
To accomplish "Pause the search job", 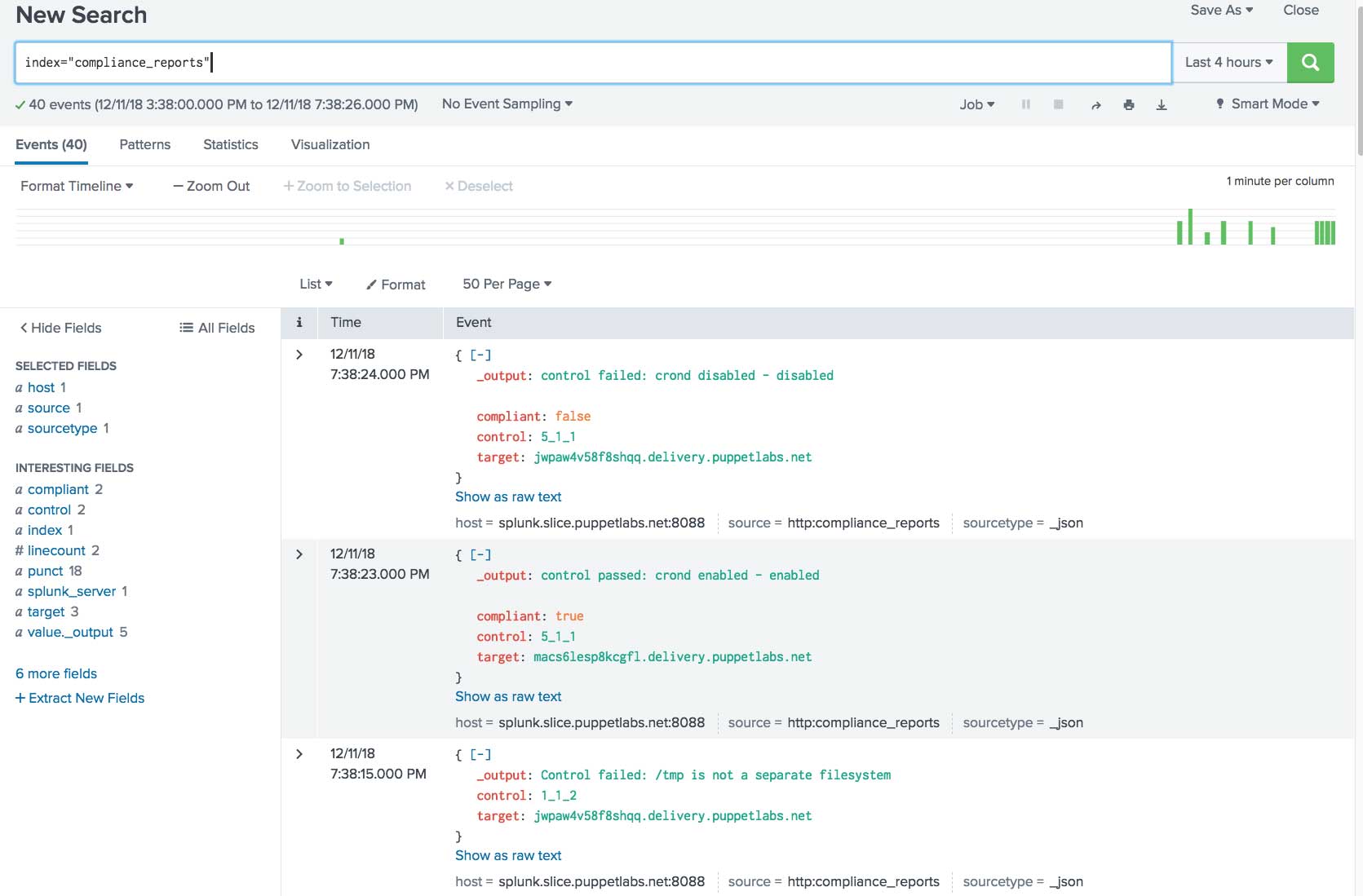I will click(x=1026, y=104).
